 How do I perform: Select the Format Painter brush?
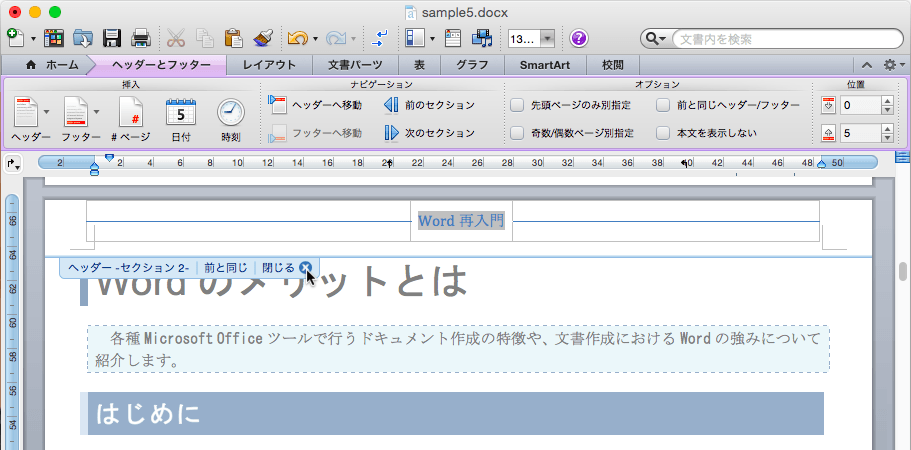click(x=263, y=38)
